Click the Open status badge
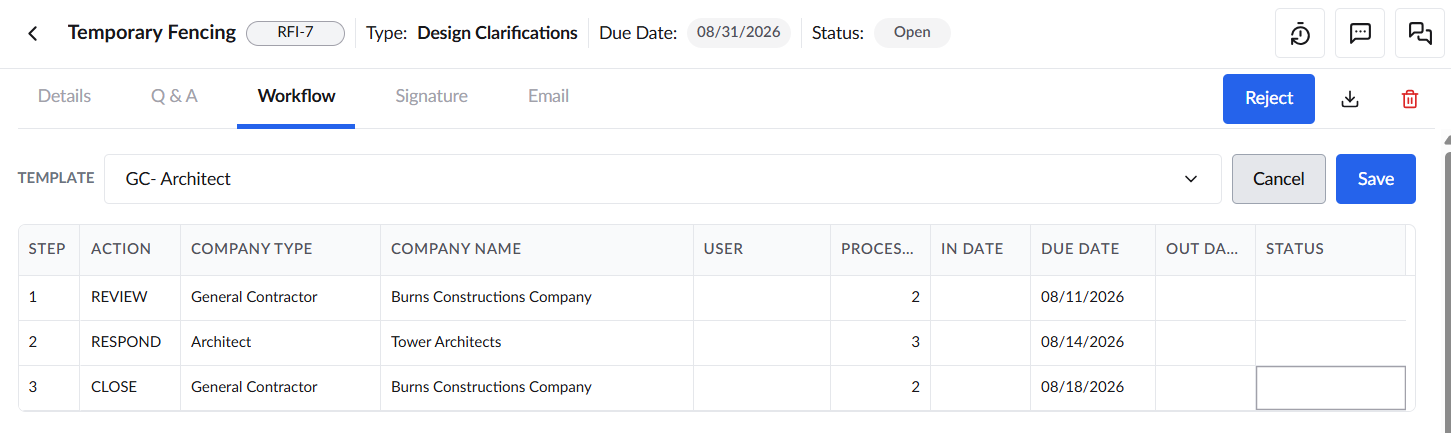Screen dimensions: 1451x433 (912, 33)
